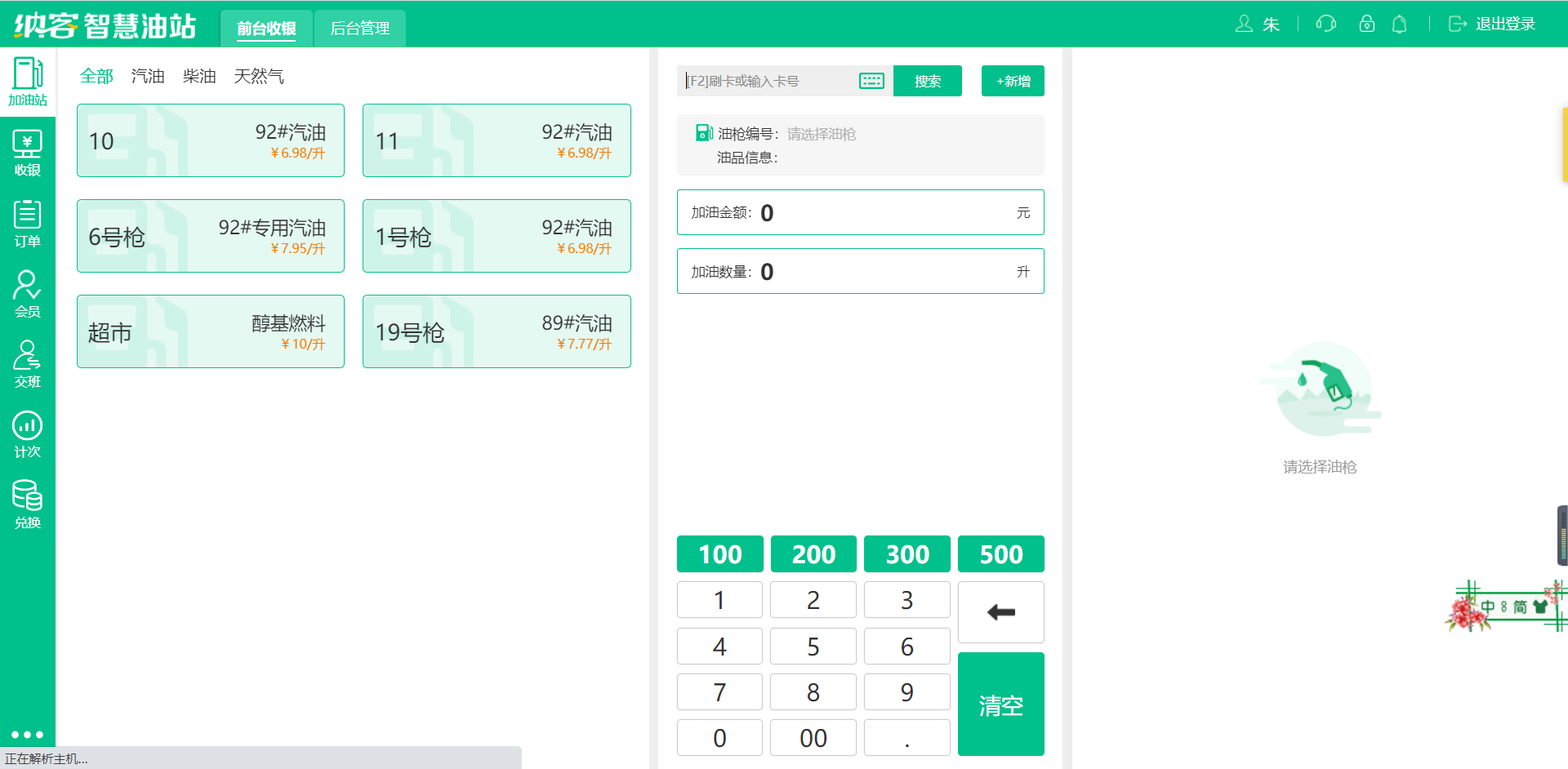Viewport: 1568px width, 769px height.
Task: Click the card number input field
Action: point(768,81)
